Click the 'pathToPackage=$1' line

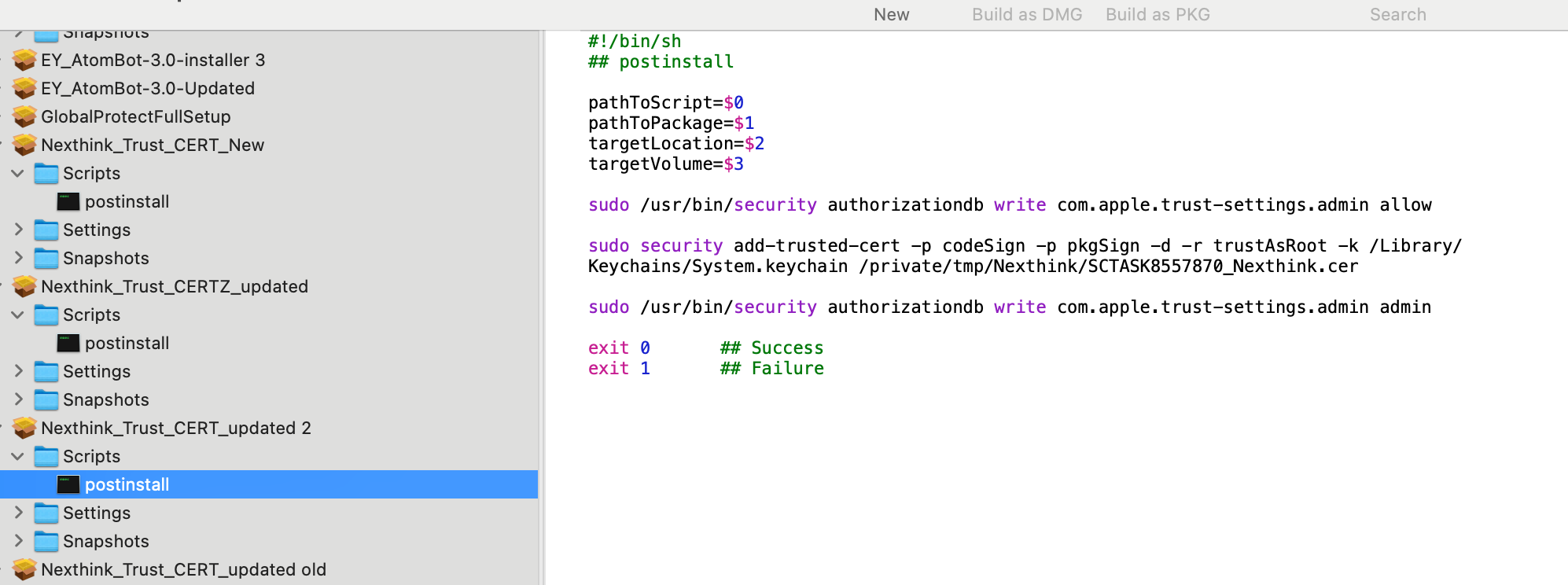(x=671, y=123)
